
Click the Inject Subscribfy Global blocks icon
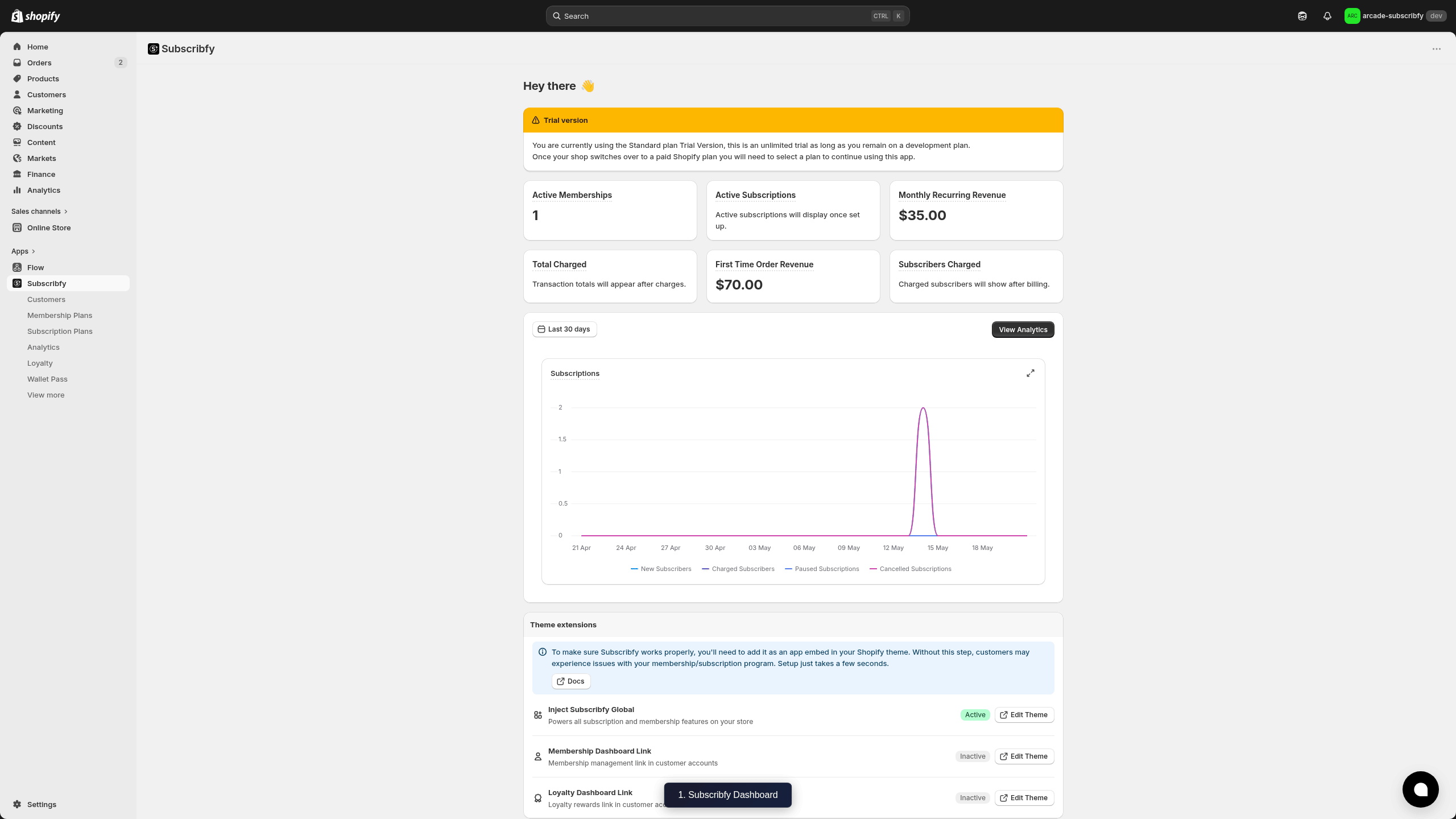click(538, 715)
